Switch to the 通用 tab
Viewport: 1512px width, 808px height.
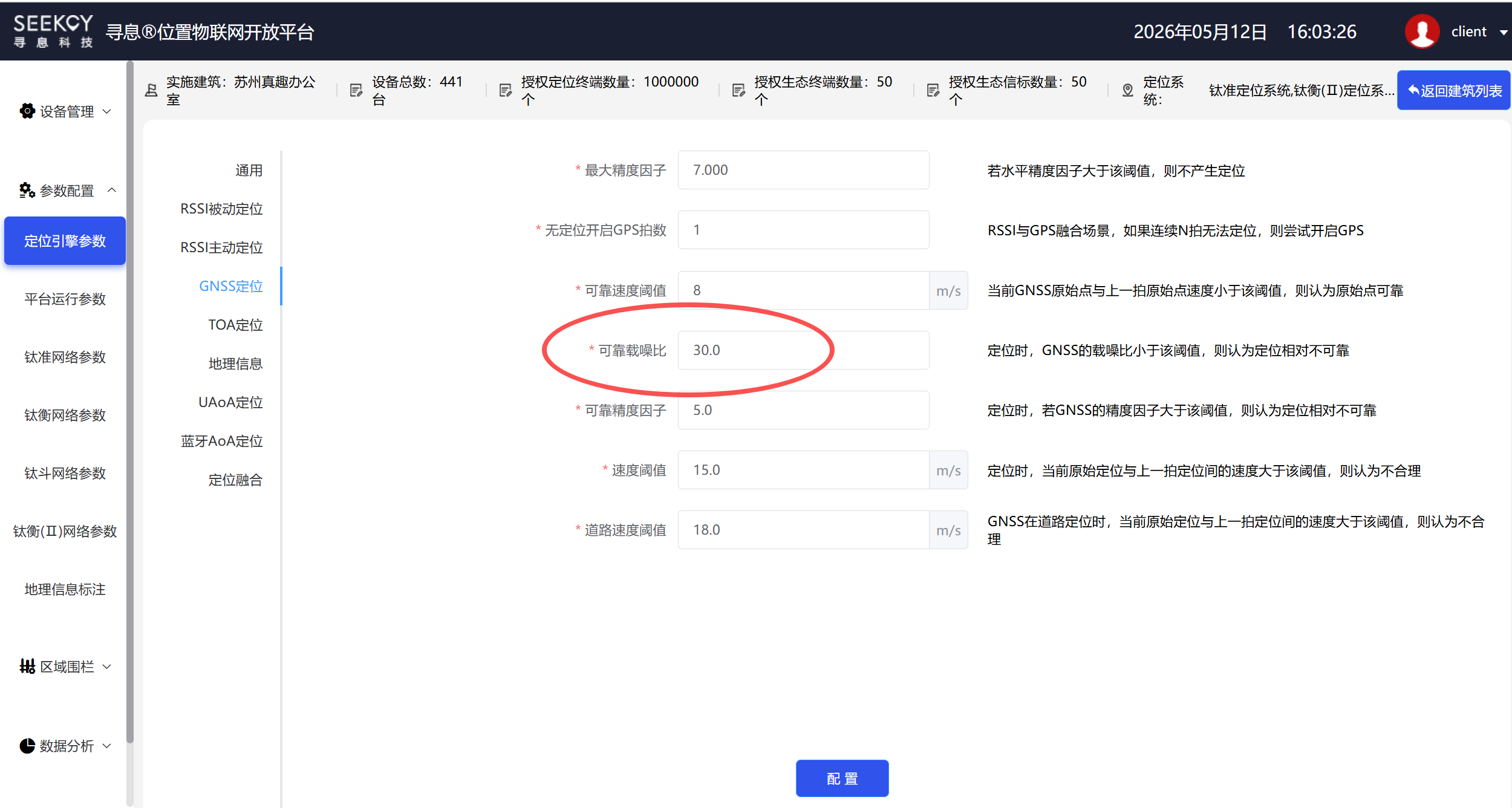point(249,170)
